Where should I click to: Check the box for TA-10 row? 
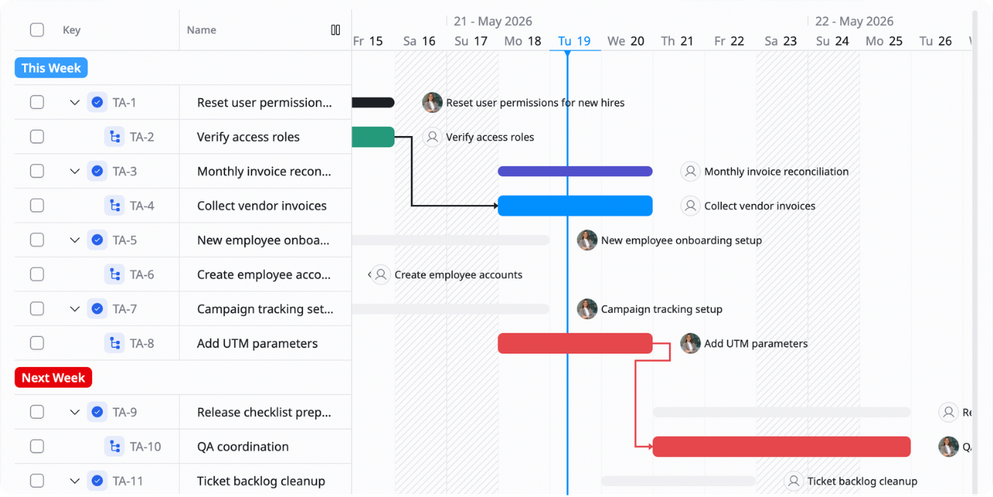(37, 446)
